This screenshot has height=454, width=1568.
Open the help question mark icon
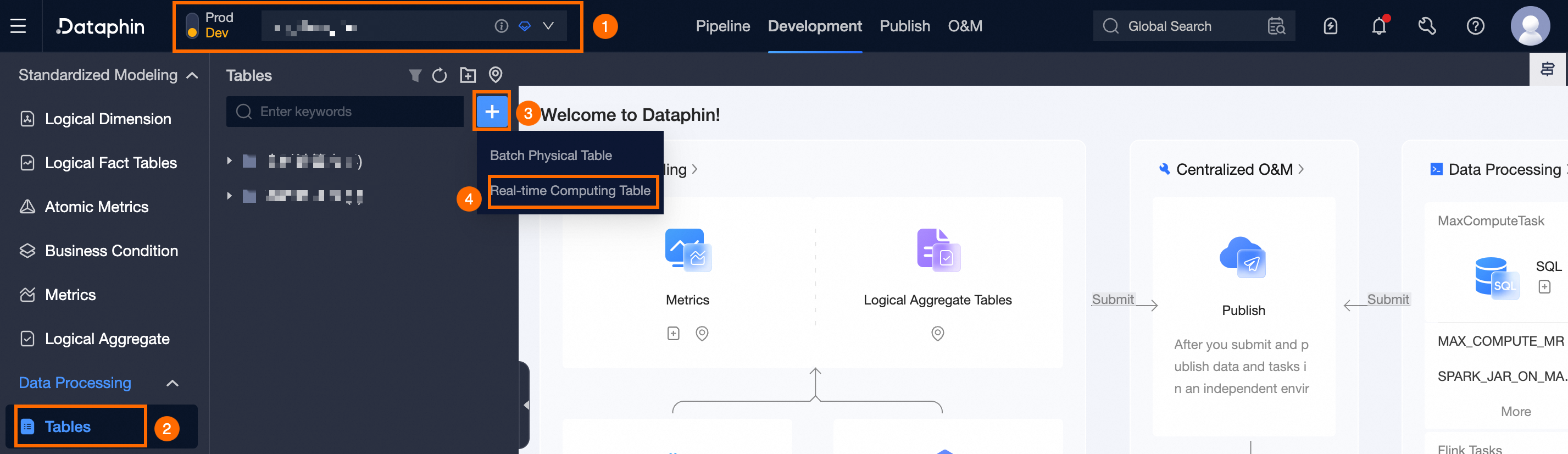[1475, 26]
